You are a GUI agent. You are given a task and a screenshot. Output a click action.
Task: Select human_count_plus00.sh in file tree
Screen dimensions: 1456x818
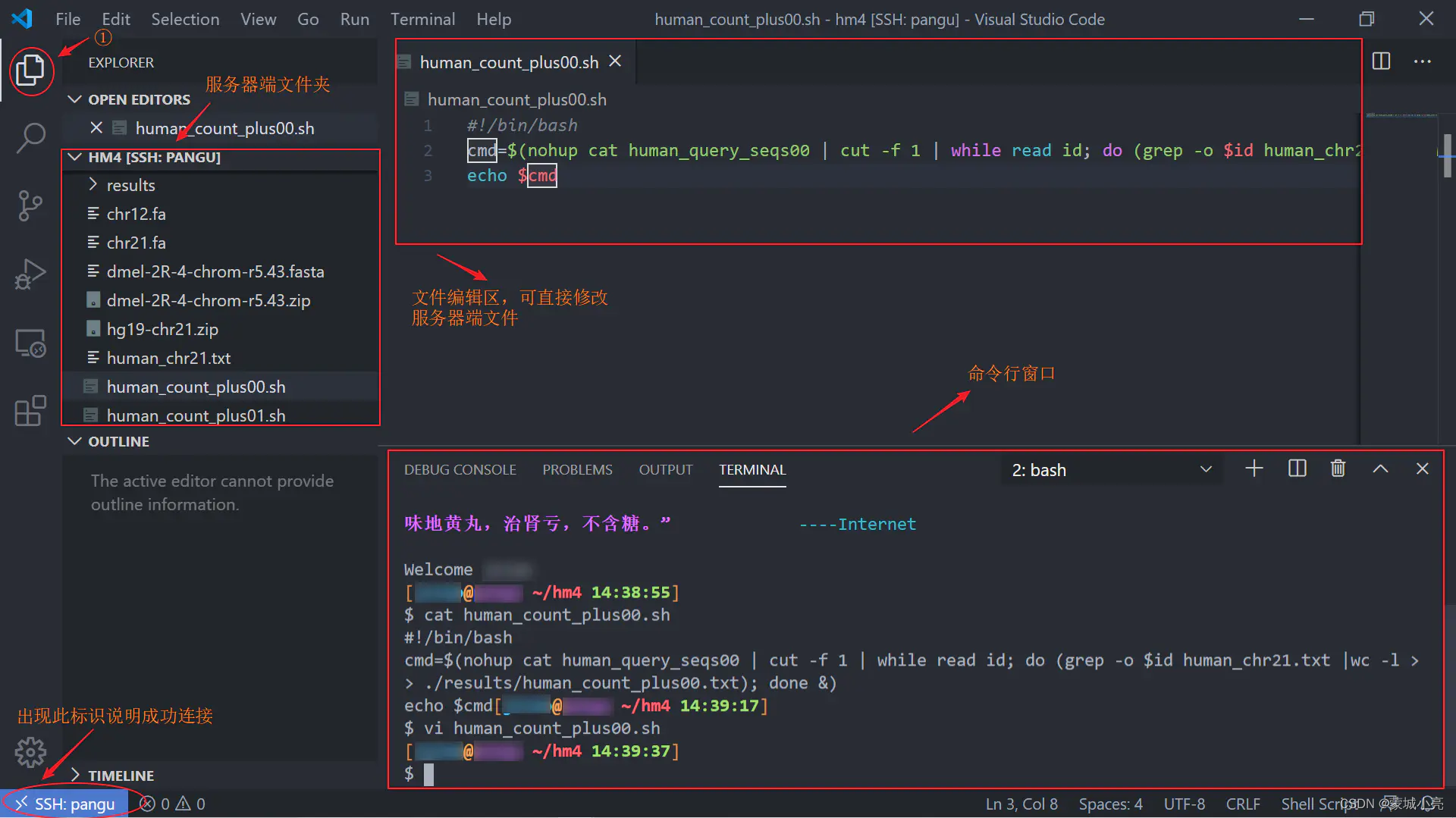click(196, 387)
